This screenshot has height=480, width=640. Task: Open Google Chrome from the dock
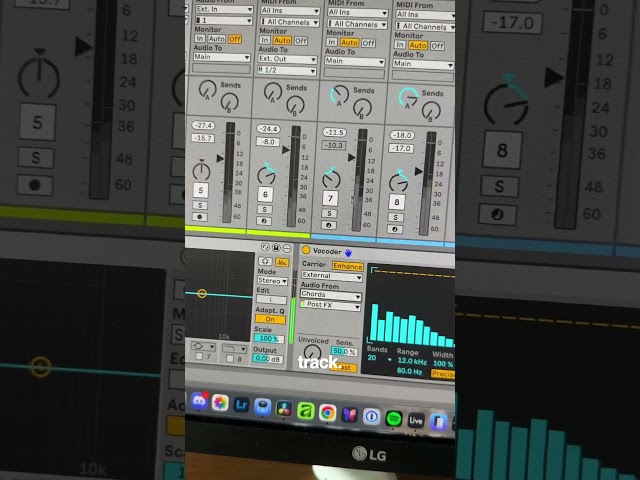(327, 413)
